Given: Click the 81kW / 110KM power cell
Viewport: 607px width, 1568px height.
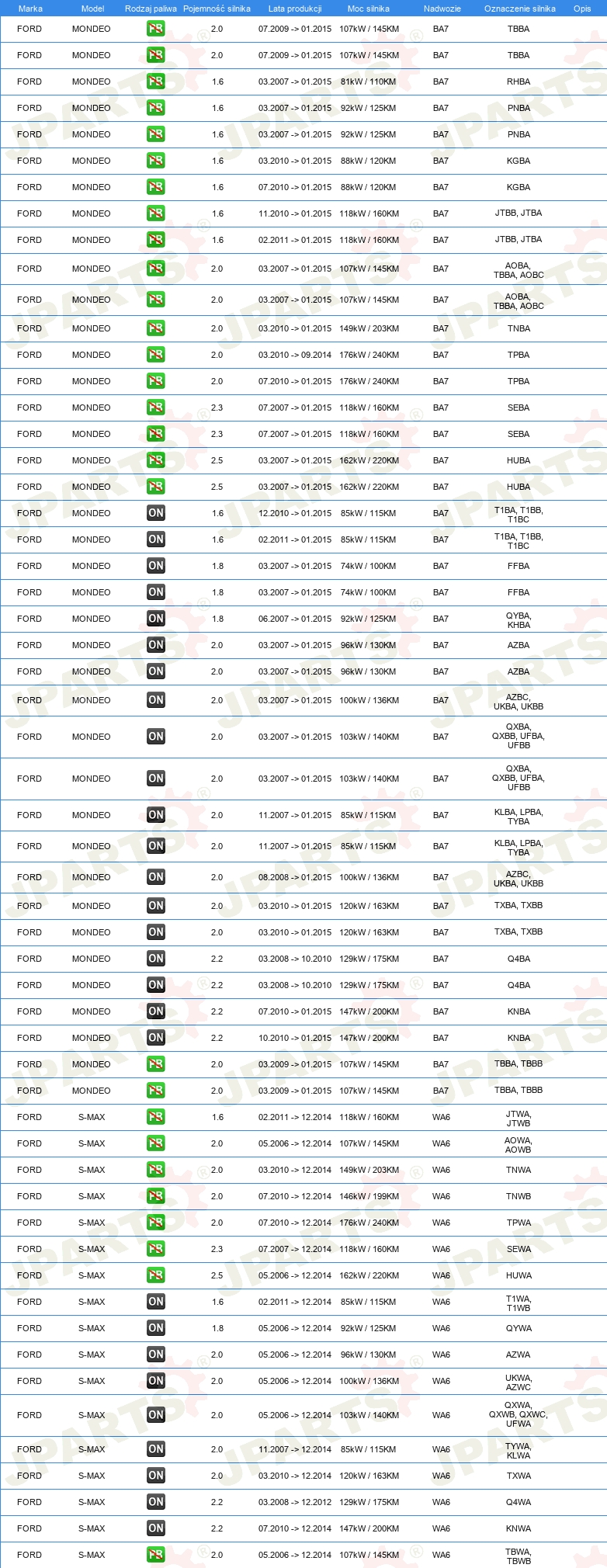Looking at the screenshot, I should pos(369,82).
